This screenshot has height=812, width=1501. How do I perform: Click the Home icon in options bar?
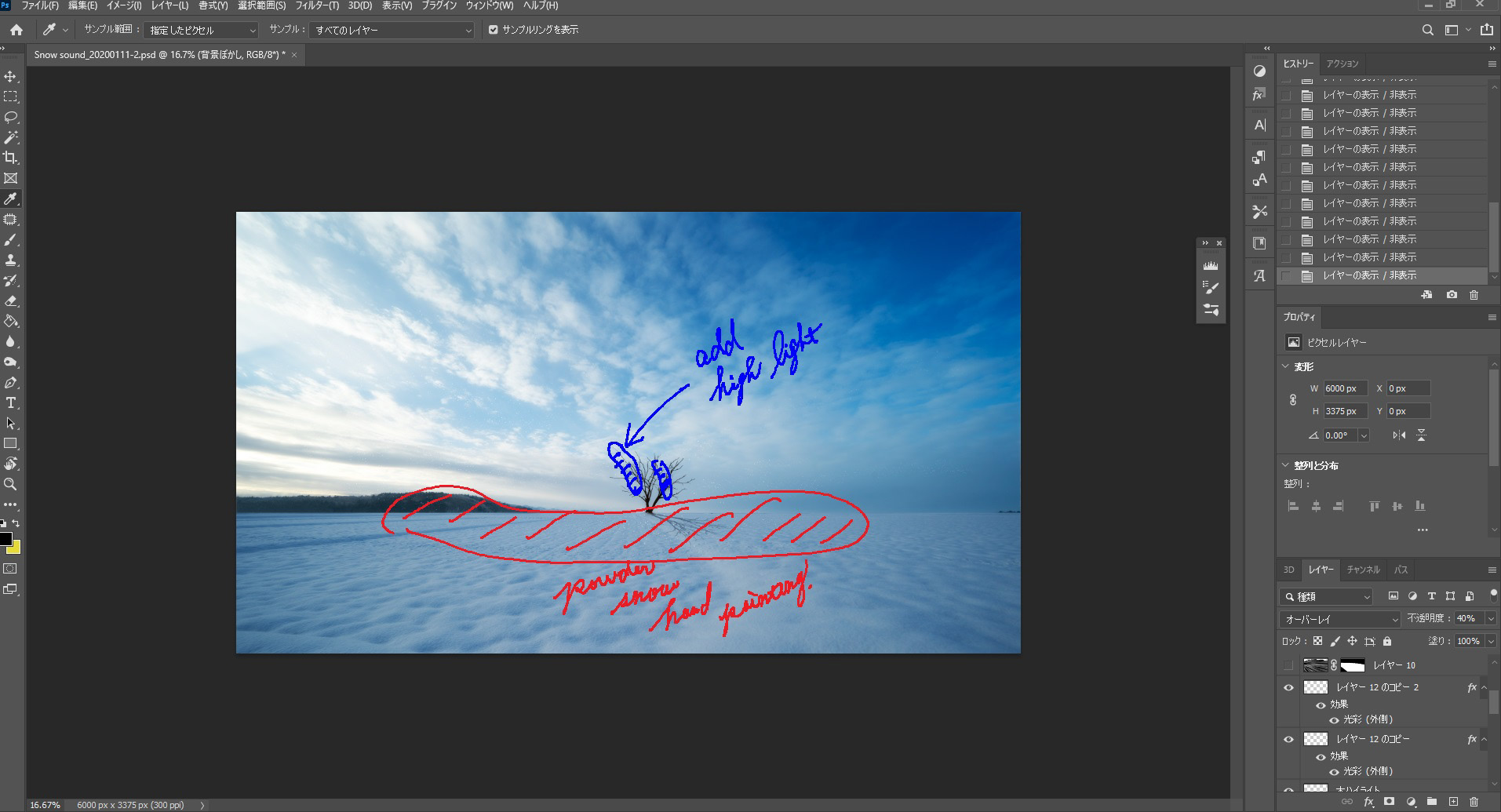click(16, 30)
